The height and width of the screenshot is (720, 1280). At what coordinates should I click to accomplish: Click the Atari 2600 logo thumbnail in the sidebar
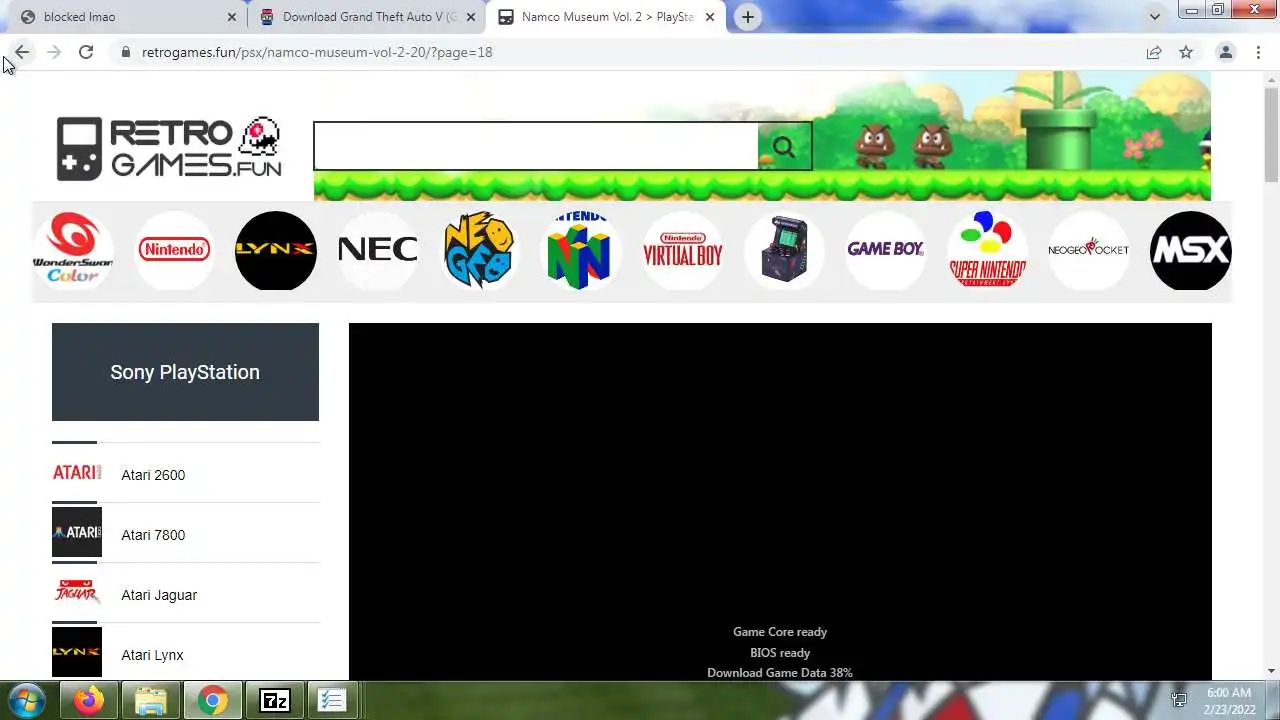[77, 472]
